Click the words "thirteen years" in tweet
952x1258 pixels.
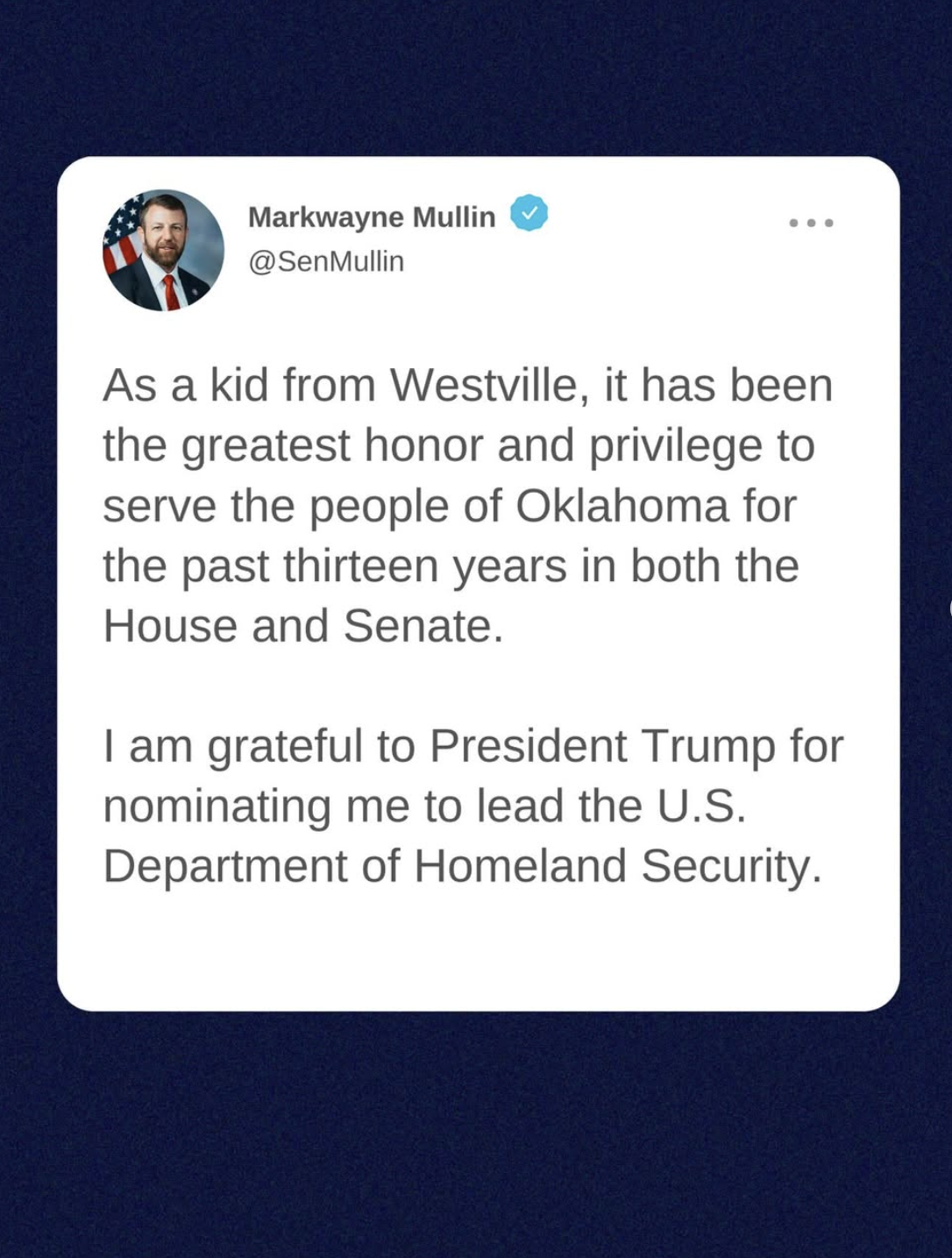424,566
